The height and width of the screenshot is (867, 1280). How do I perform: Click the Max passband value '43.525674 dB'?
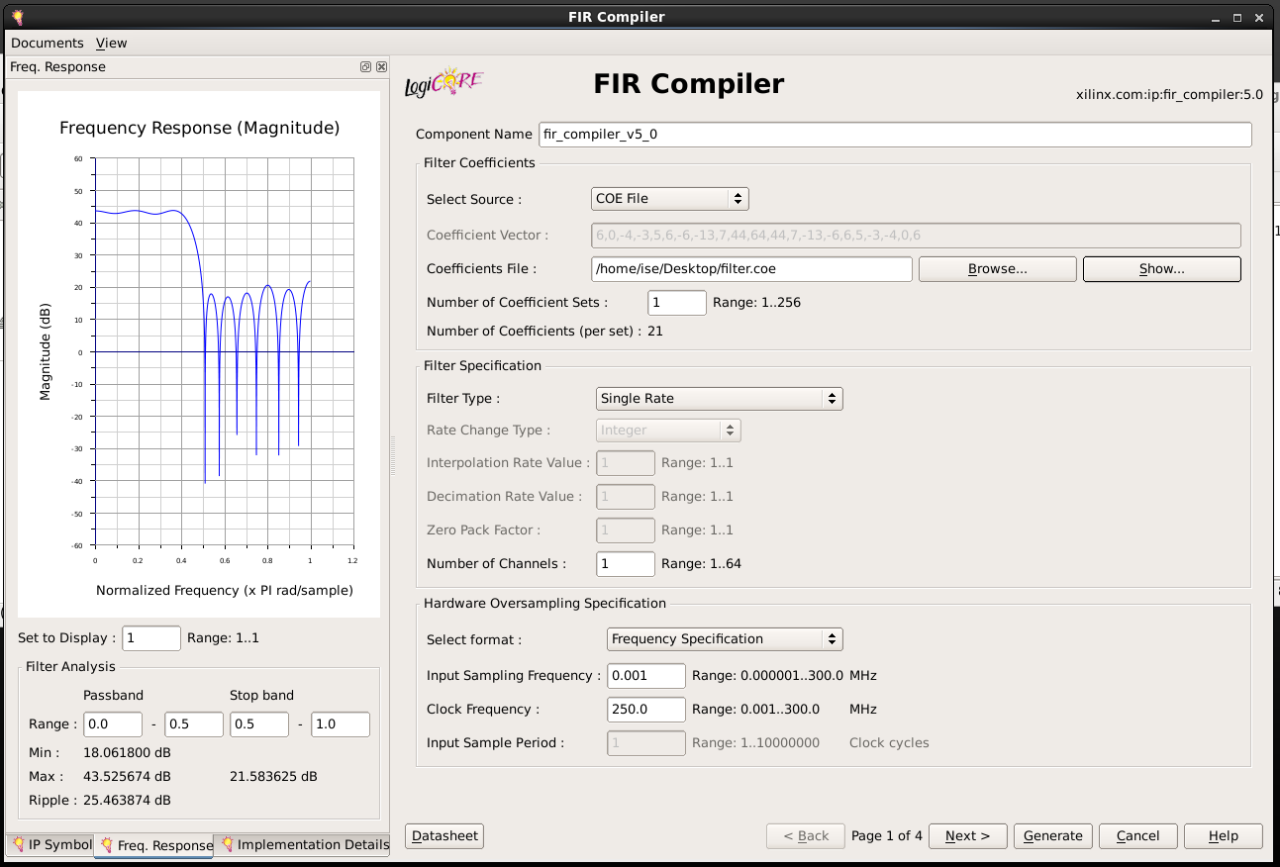click(127, 777)
